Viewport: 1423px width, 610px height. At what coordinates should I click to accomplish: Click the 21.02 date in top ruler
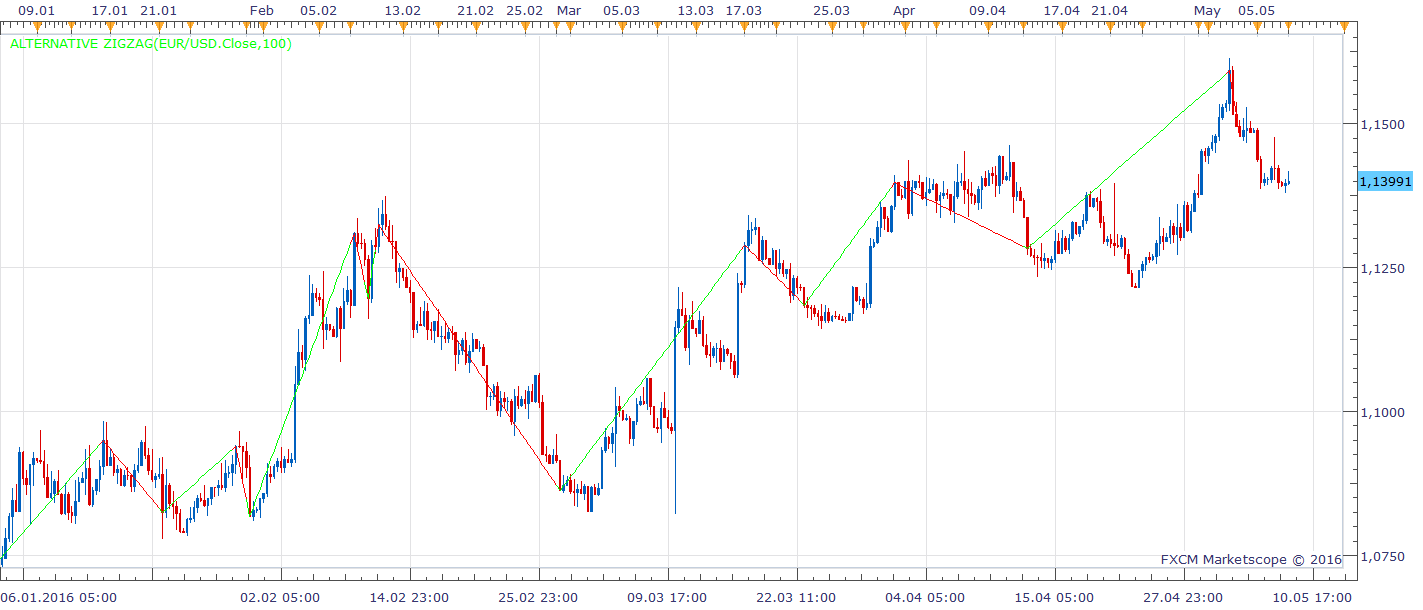point(476,9)
